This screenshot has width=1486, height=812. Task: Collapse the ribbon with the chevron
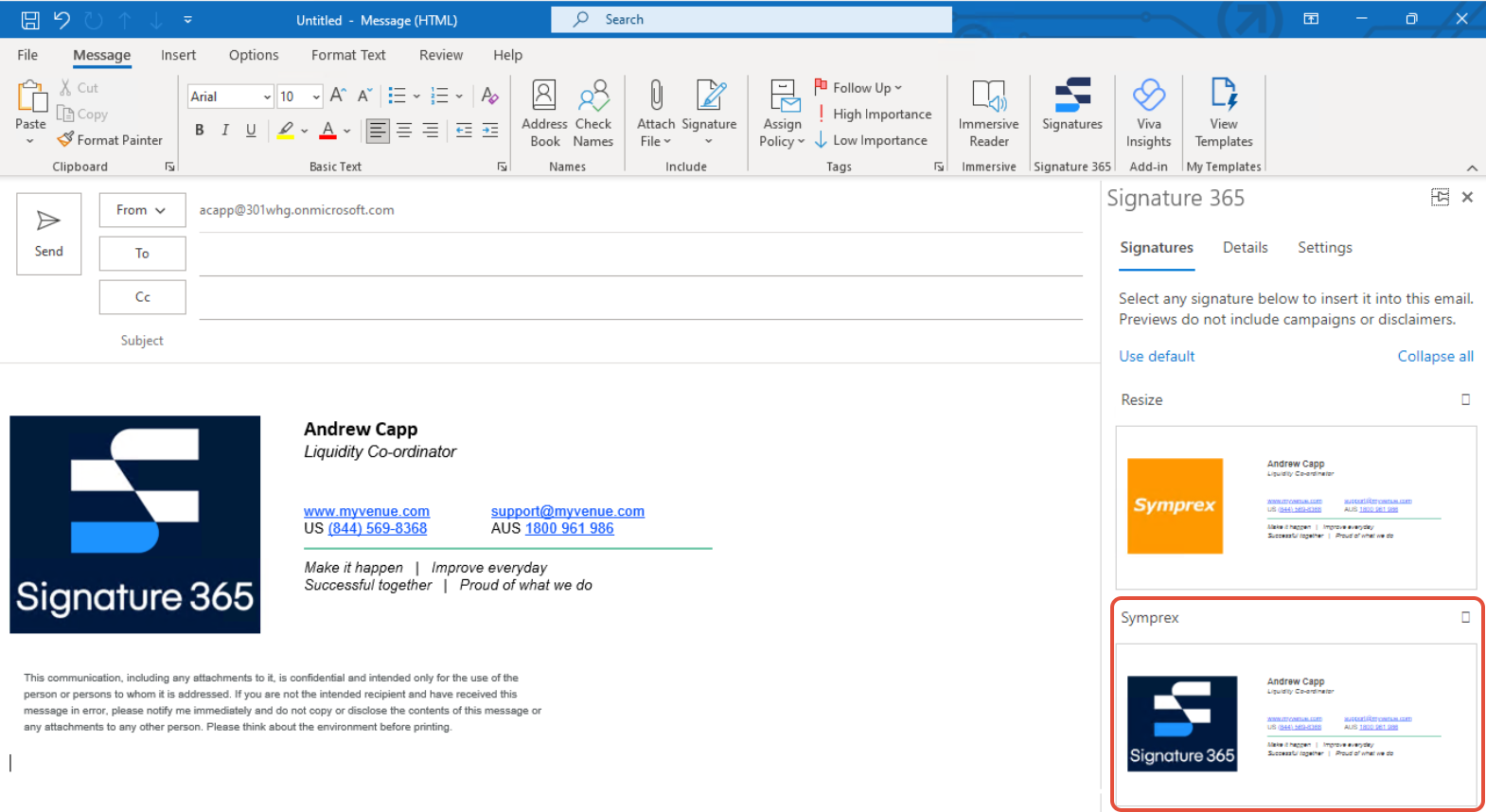click(1472, 168)
